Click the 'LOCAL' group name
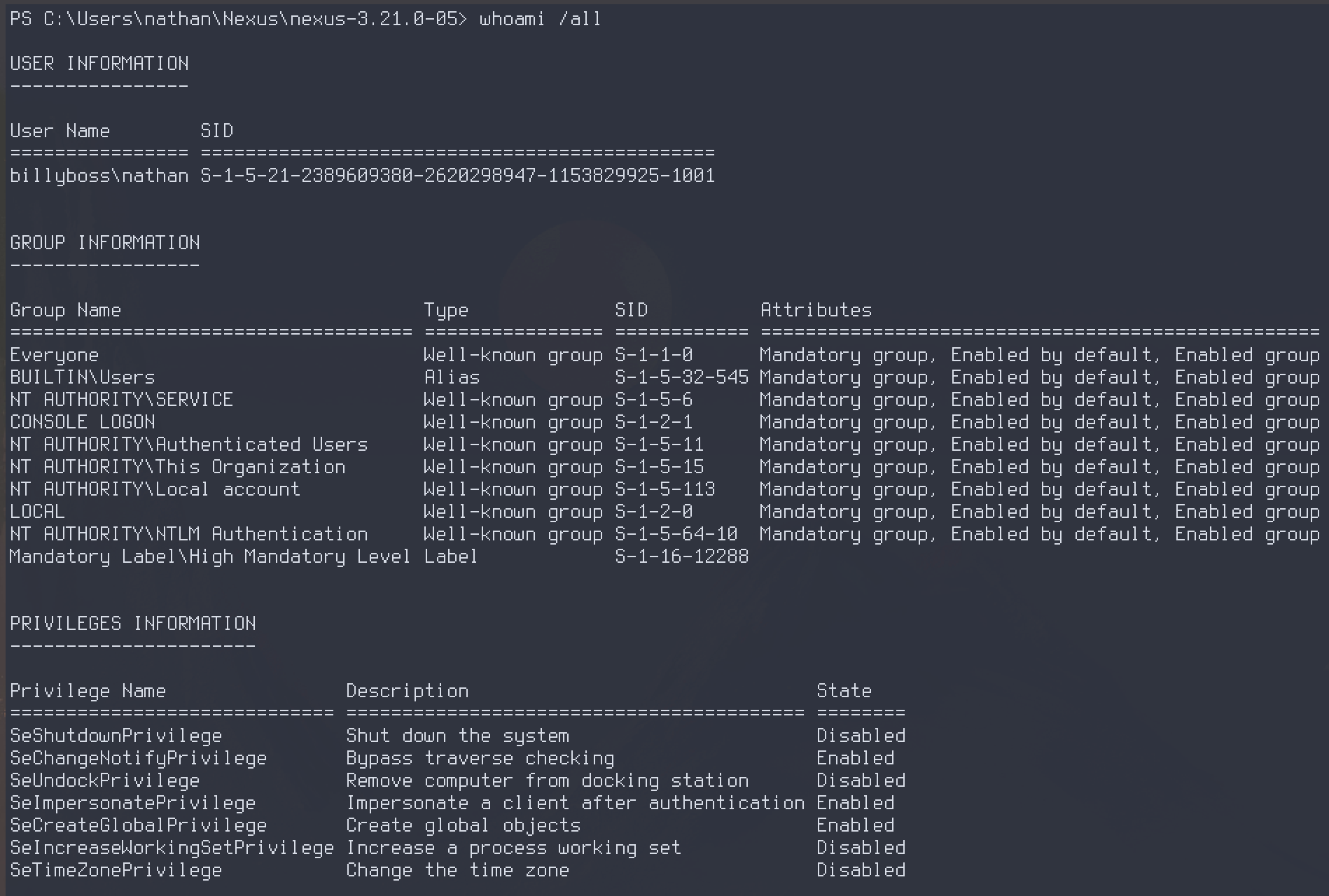The height and width of the screenshot is (896, 1329). tap(38, 512)
